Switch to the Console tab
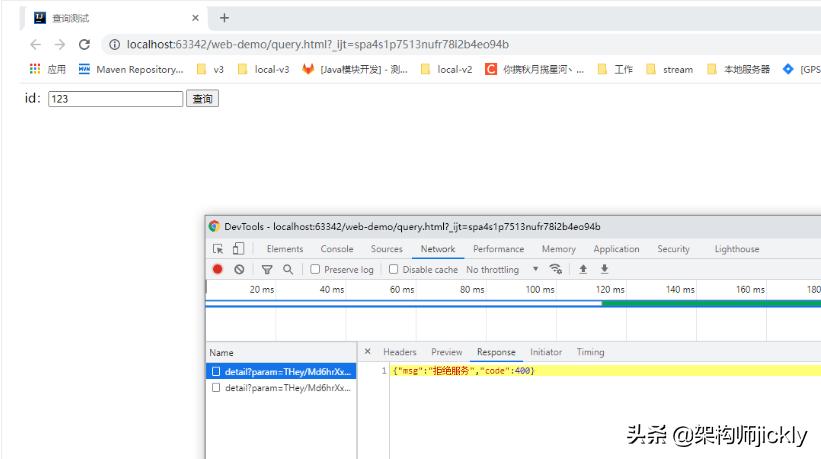This screenshot has height=459, width=821. 337,249
